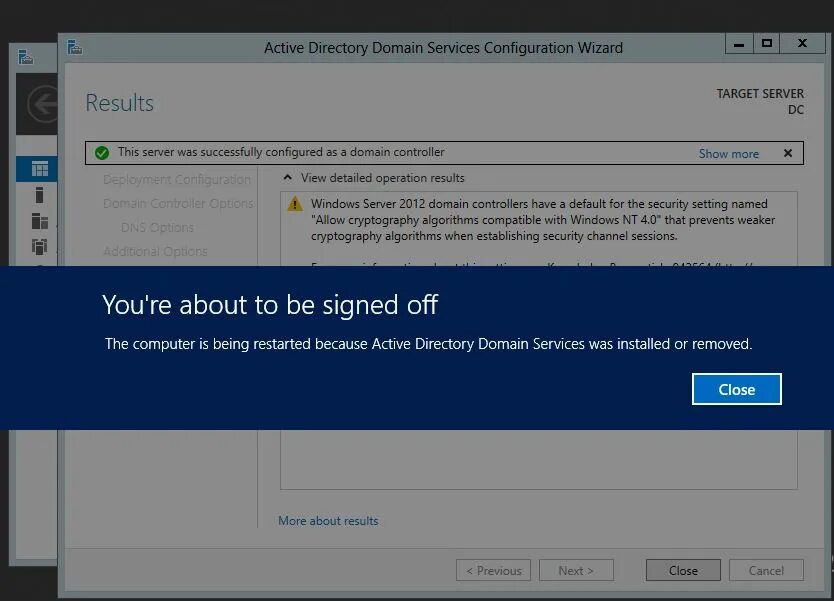This screenshot has height=602, width=834.
Task: Click the Previous button in wizard
Action: [x=493, y=570]
